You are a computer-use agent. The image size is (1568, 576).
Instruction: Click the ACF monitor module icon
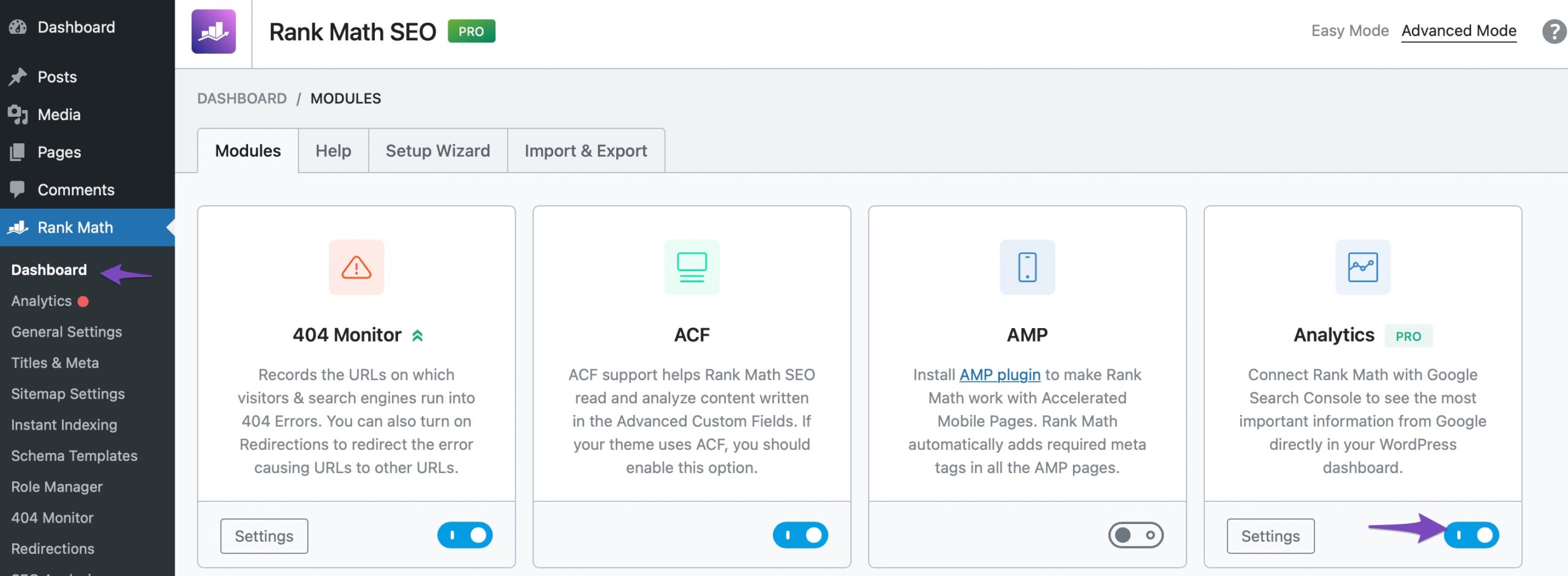point(692,267)
